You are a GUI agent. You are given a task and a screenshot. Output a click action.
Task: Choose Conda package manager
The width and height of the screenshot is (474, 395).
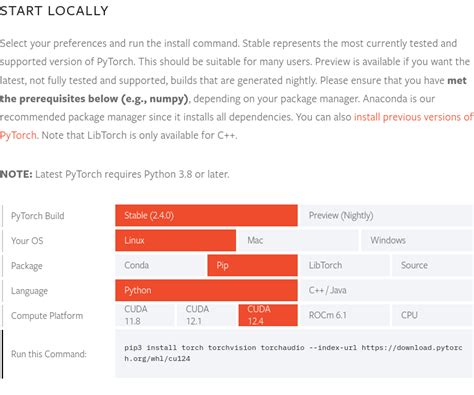[160, 265]
